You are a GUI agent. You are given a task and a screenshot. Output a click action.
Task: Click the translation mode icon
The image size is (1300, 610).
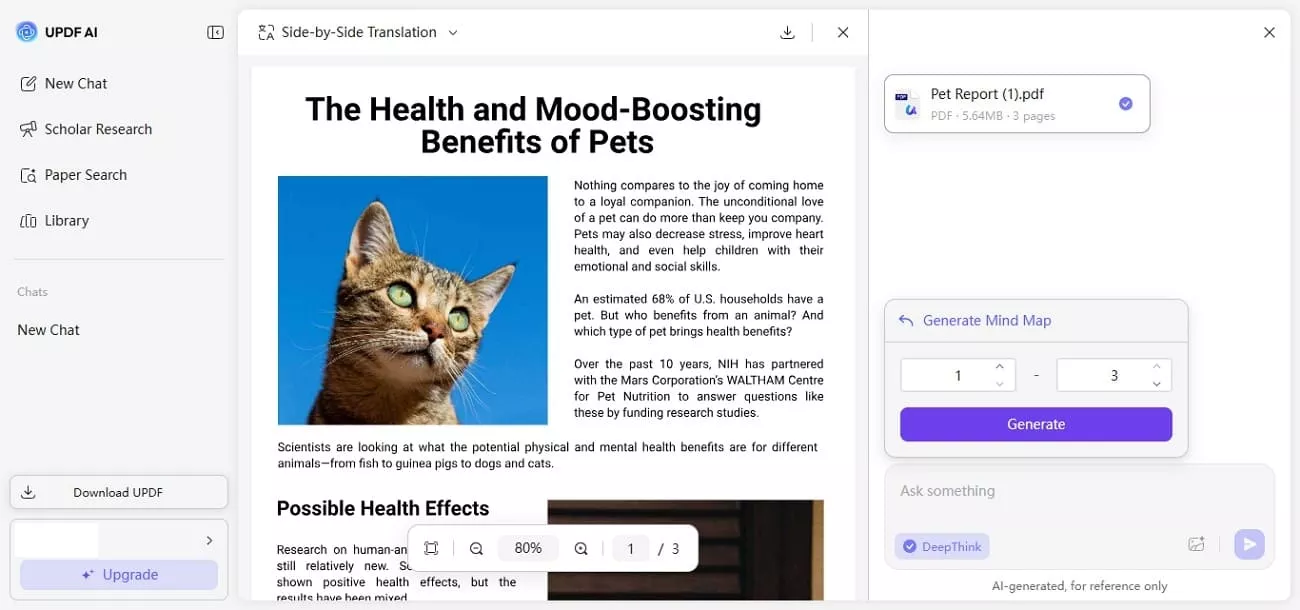(x=266, y=32)
